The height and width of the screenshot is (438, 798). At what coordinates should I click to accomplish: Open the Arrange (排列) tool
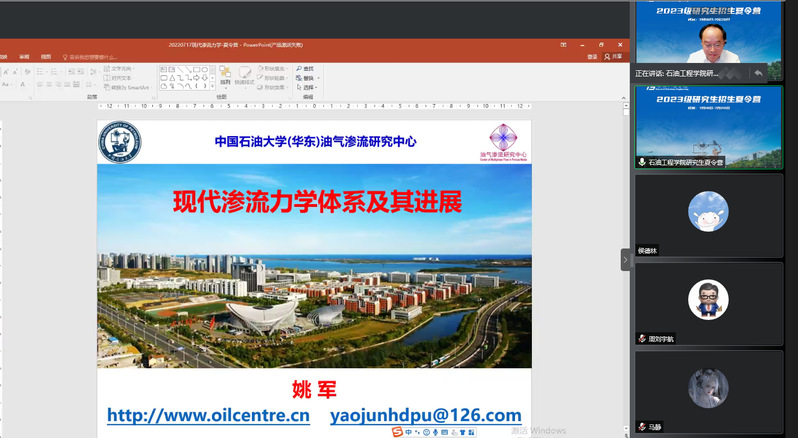click(x=225, y=77)
